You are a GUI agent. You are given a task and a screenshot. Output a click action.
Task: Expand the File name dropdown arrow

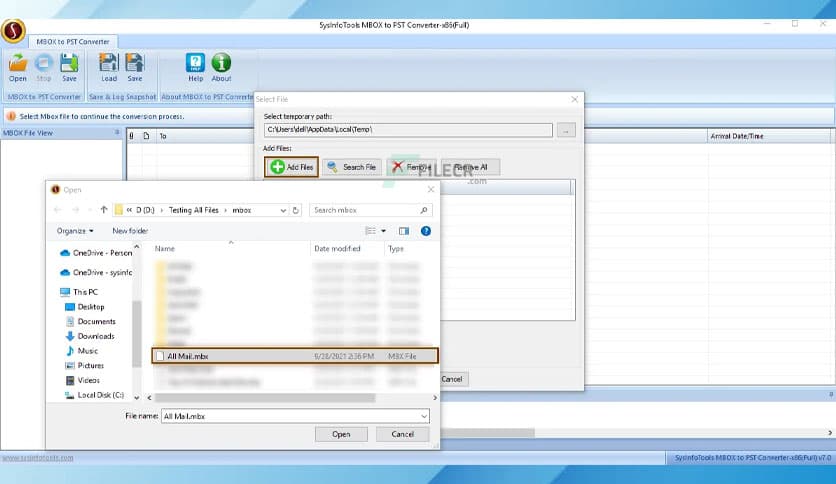[424, 416]
